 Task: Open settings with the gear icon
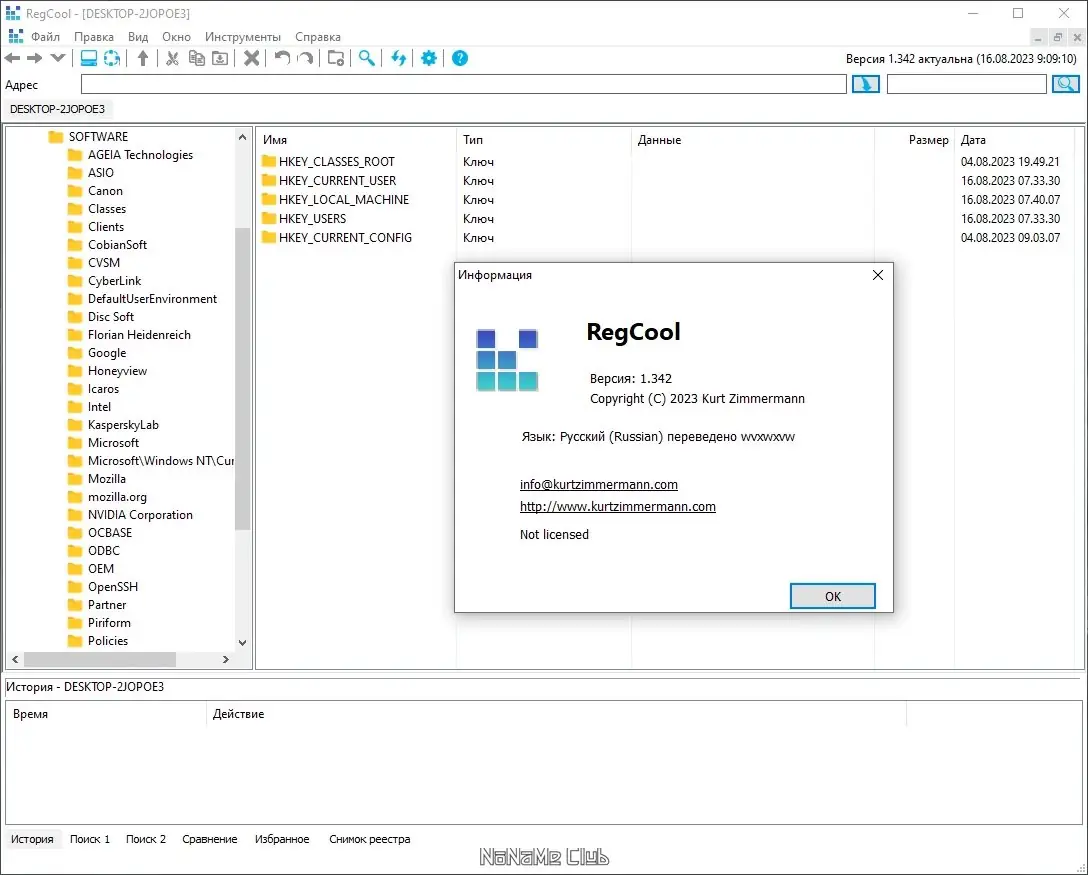tap(430, 58)
